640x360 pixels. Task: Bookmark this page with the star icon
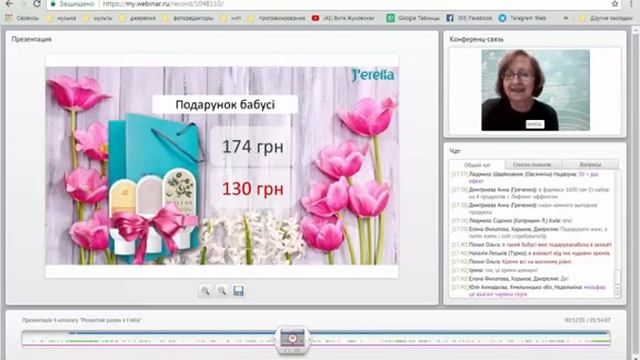pos(615,4)
